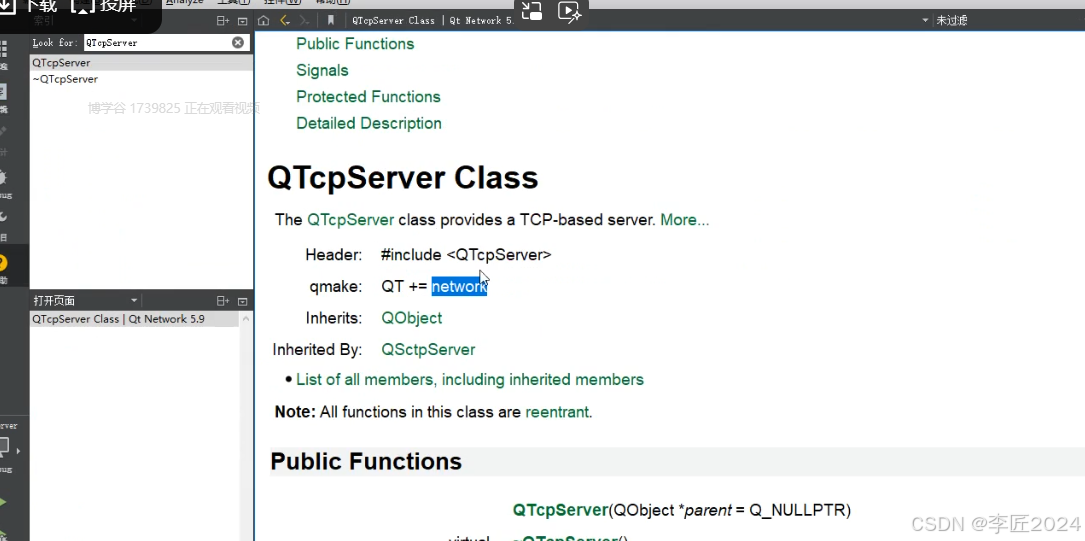This screenshot has height=541, width=1085.
Task: Click the 下载 download overlay button
Action: tap(29, 6)
